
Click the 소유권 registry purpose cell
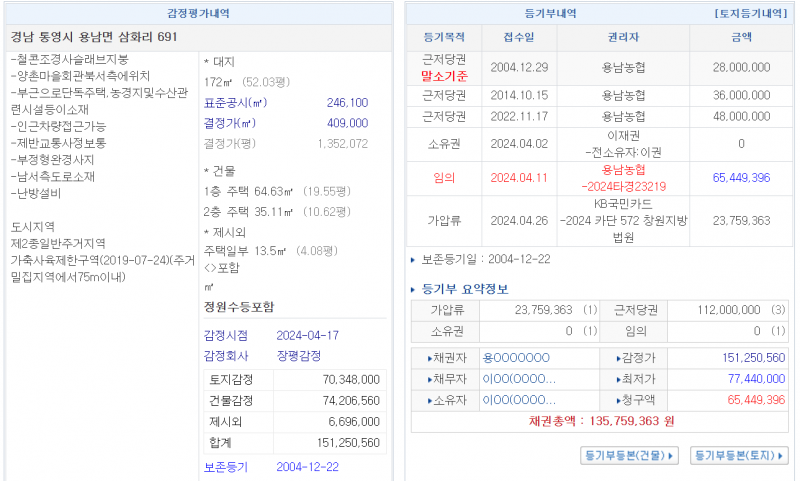point(444,144)
